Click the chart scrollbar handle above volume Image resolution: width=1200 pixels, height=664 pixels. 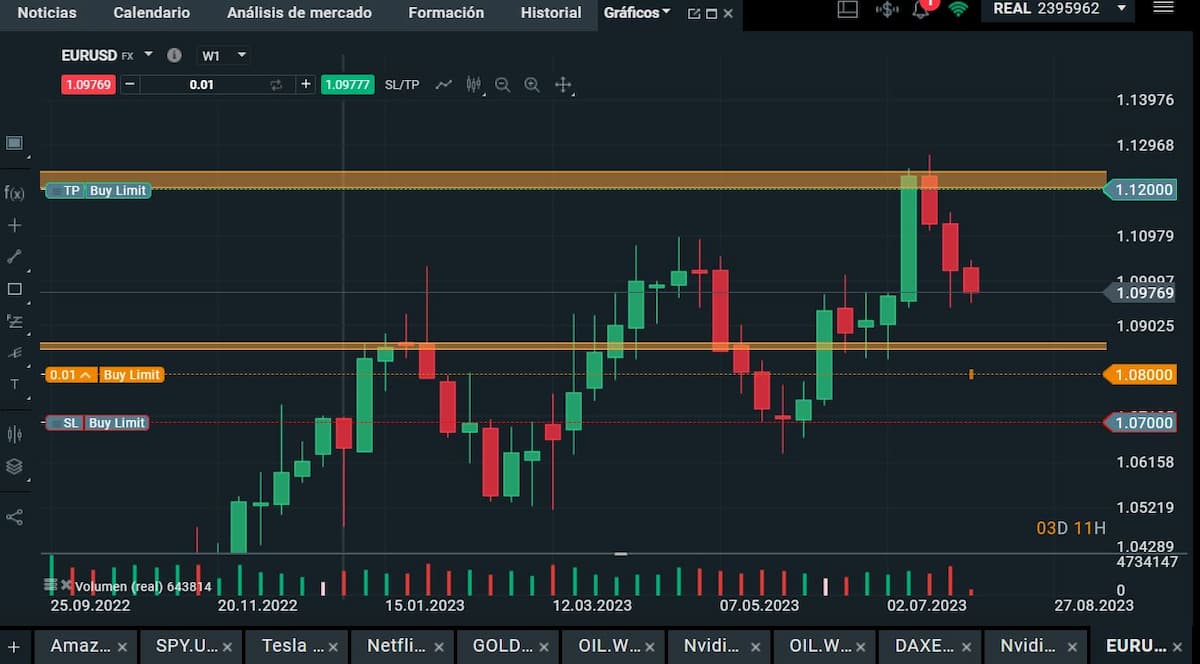621,553
